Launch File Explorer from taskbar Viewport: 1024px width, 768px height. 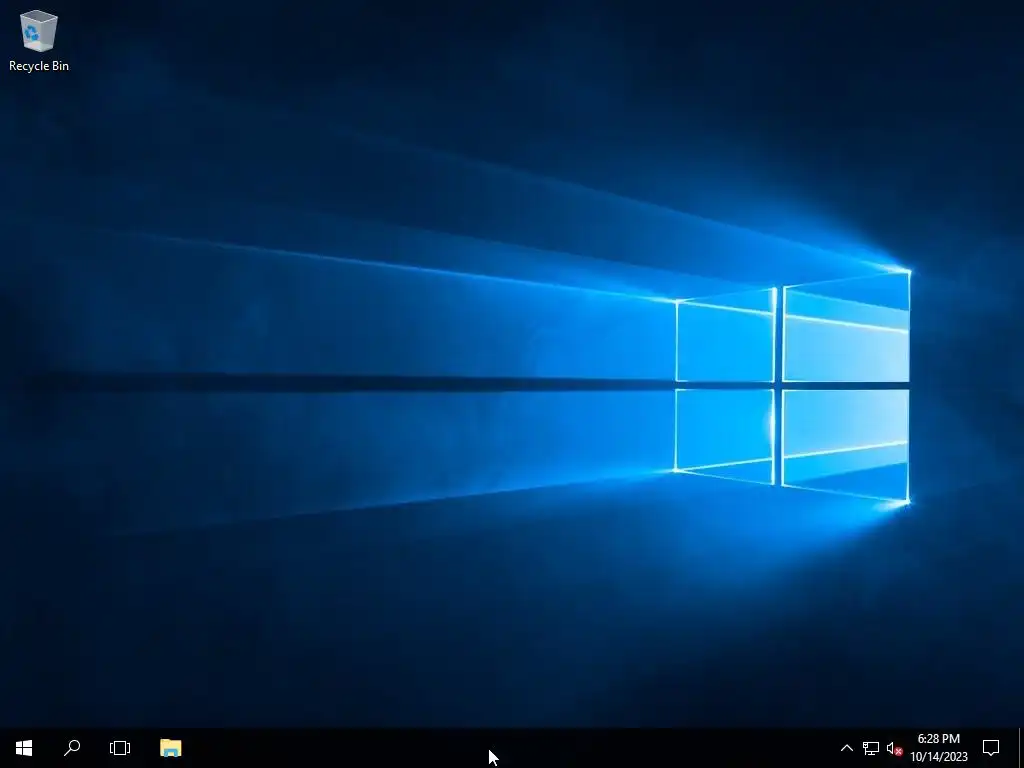(x=170, y=748)
